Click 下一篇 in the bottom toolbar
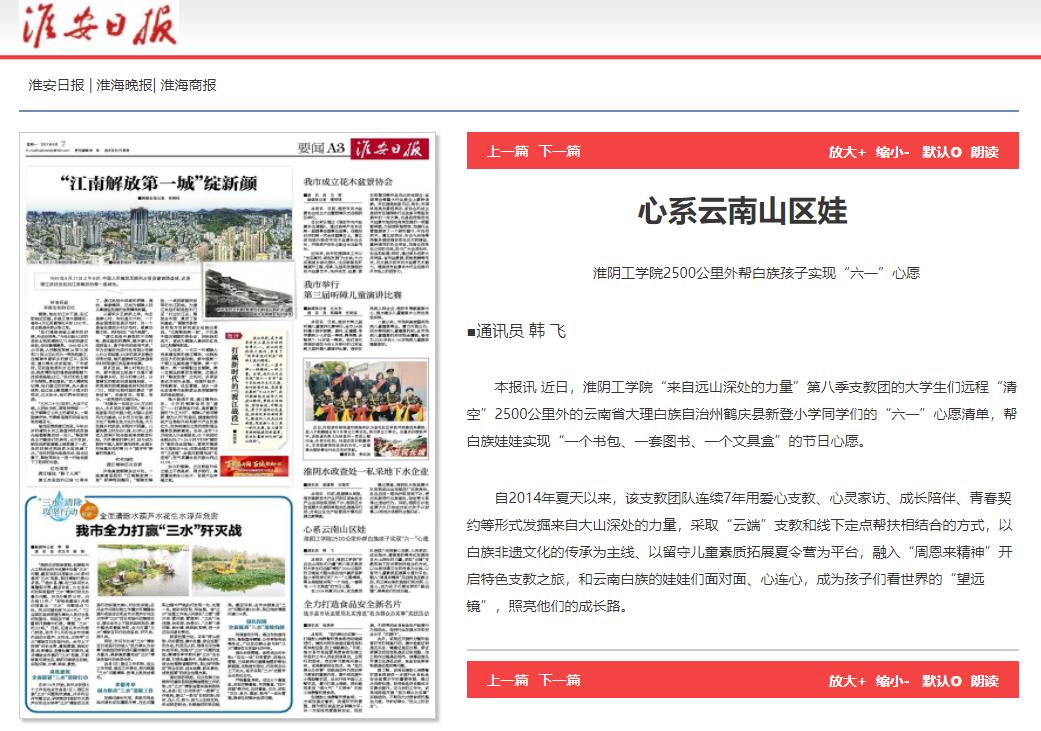 (x=559, y=680)
